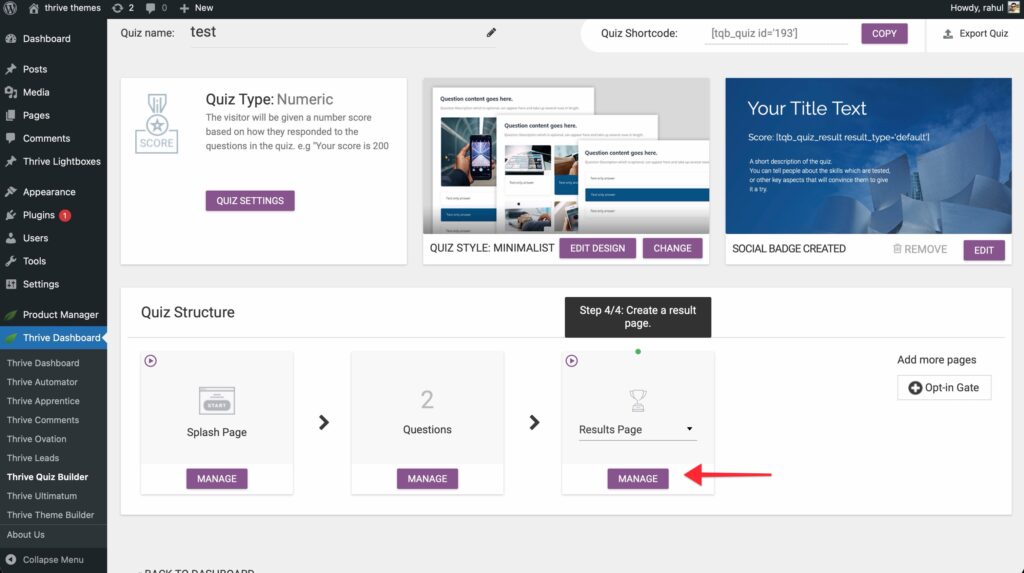Open Plugins in the sidebar menu
1024x573 pixels.
point(39,215)
